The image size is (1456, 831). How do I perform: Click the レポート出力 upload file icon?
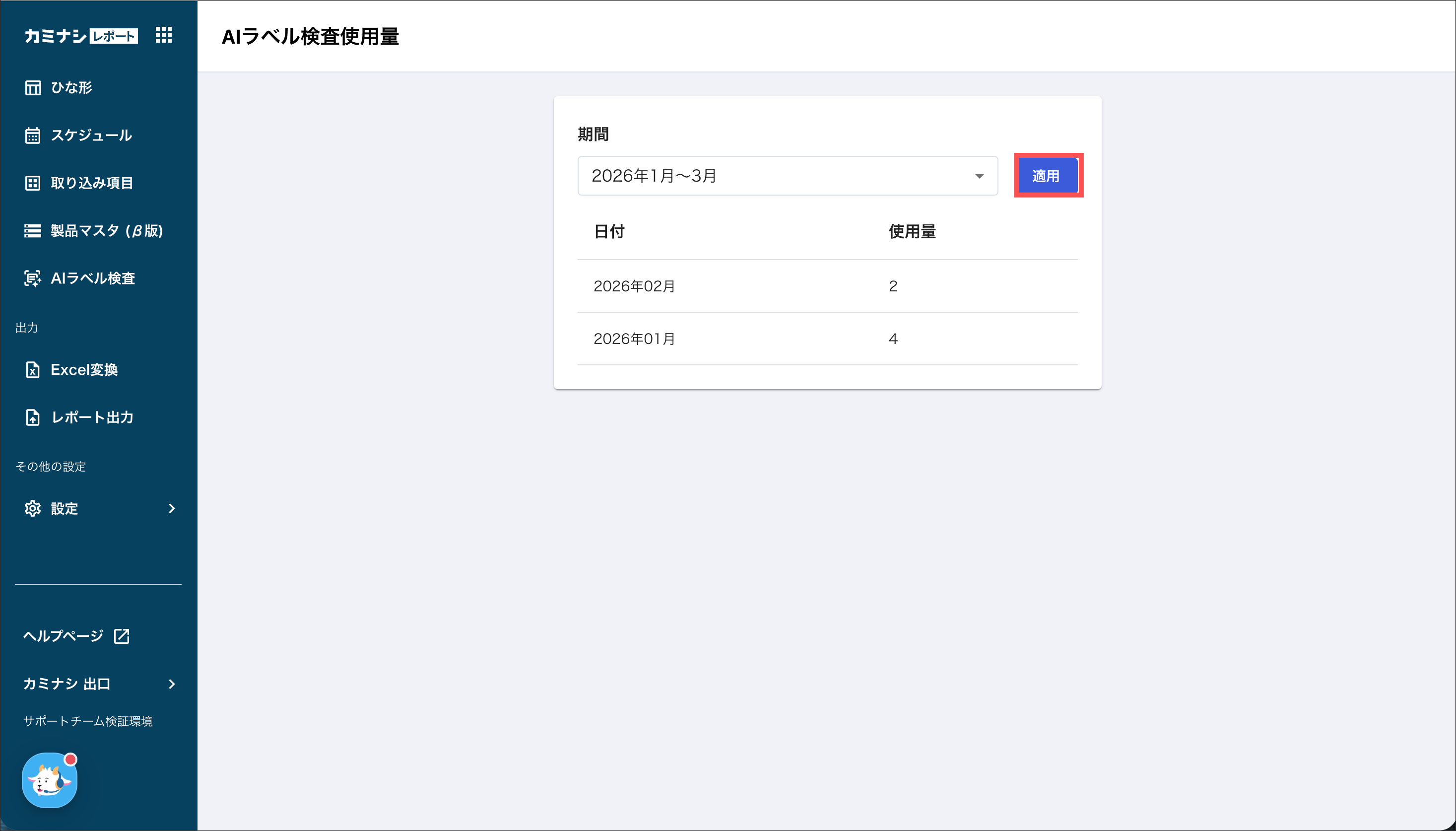click(33, 418)
